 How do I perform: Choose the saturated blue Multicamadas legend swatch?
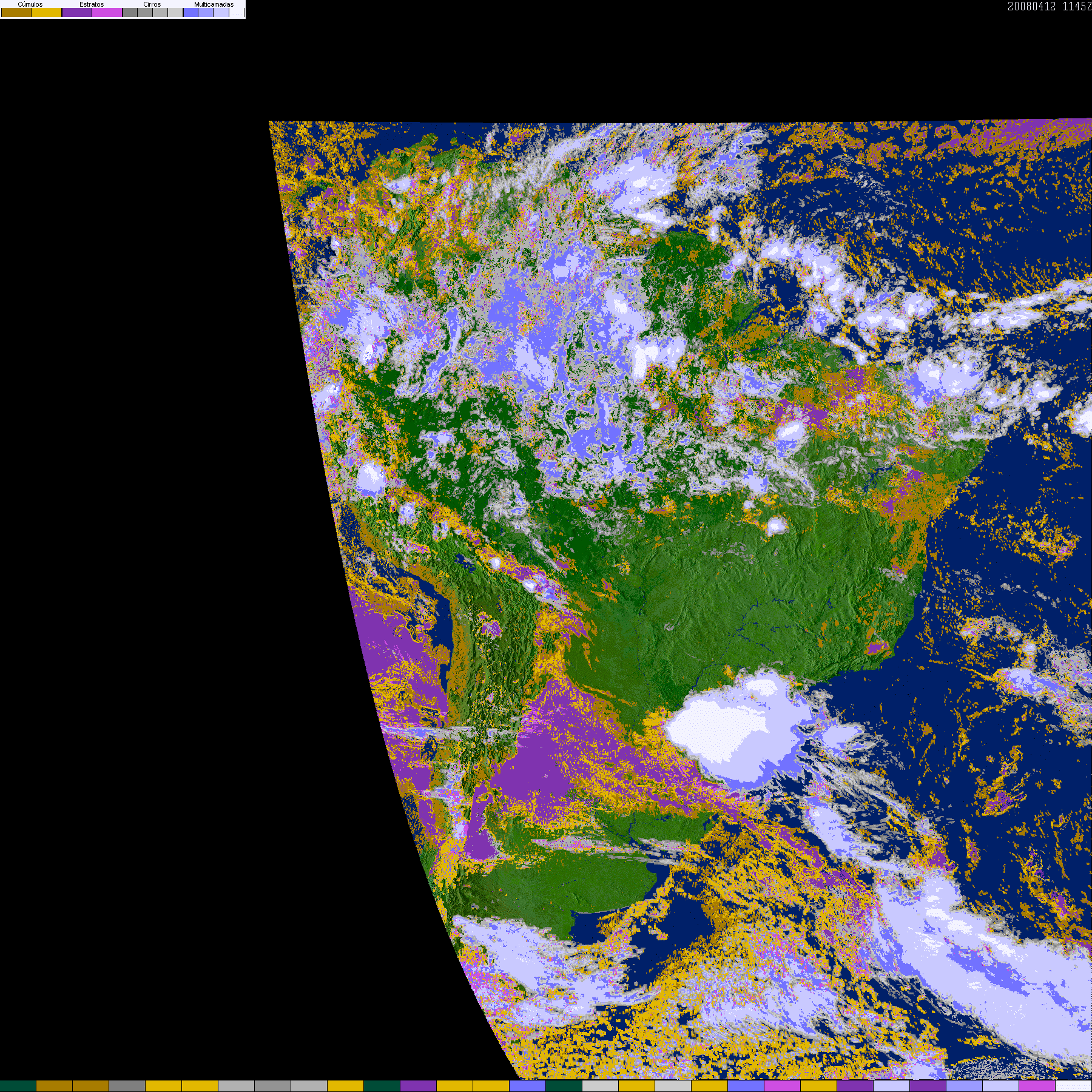(x=191, y=12)
